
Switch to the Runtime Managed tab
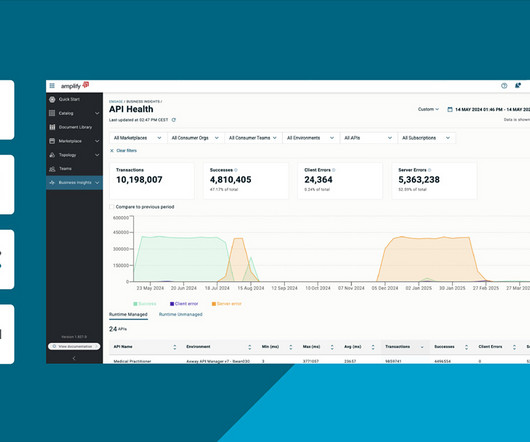128,314
